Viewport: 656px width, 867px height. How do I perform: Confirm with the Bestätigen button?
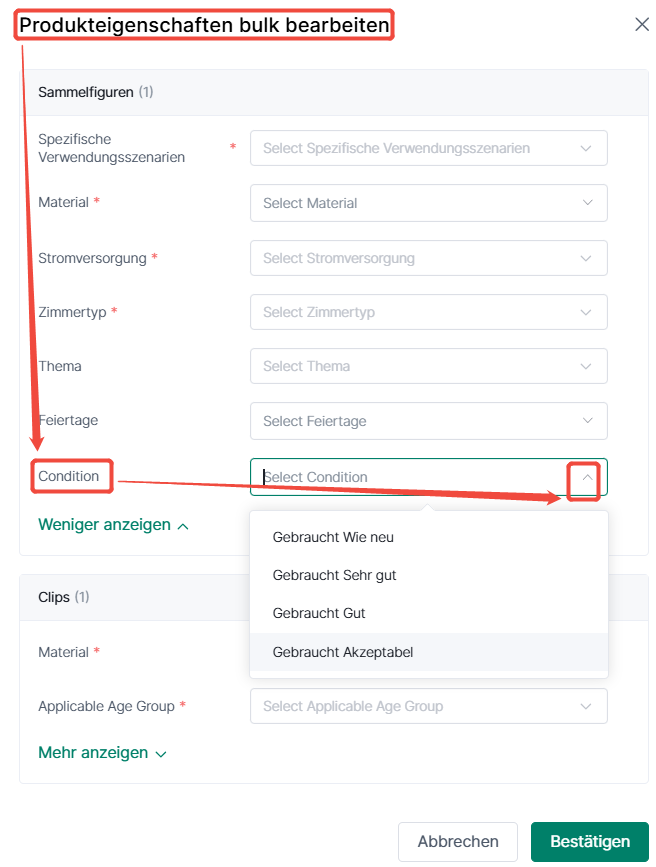(590, 842)
